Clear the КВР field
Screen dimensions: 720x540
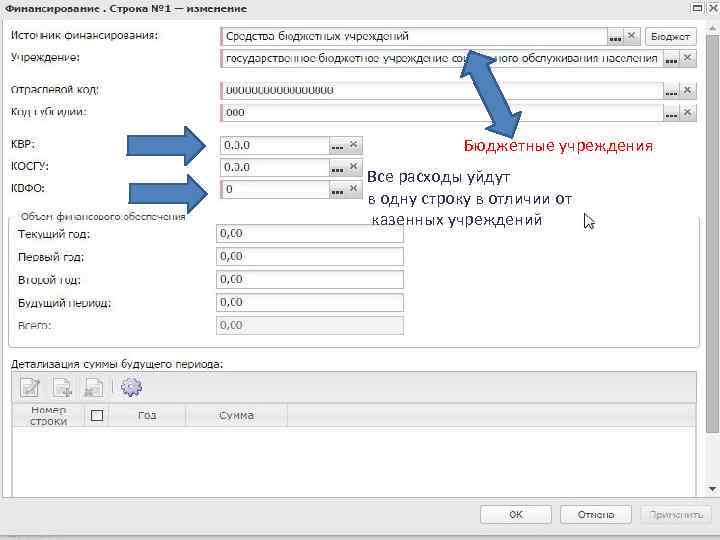click(354, 145)
